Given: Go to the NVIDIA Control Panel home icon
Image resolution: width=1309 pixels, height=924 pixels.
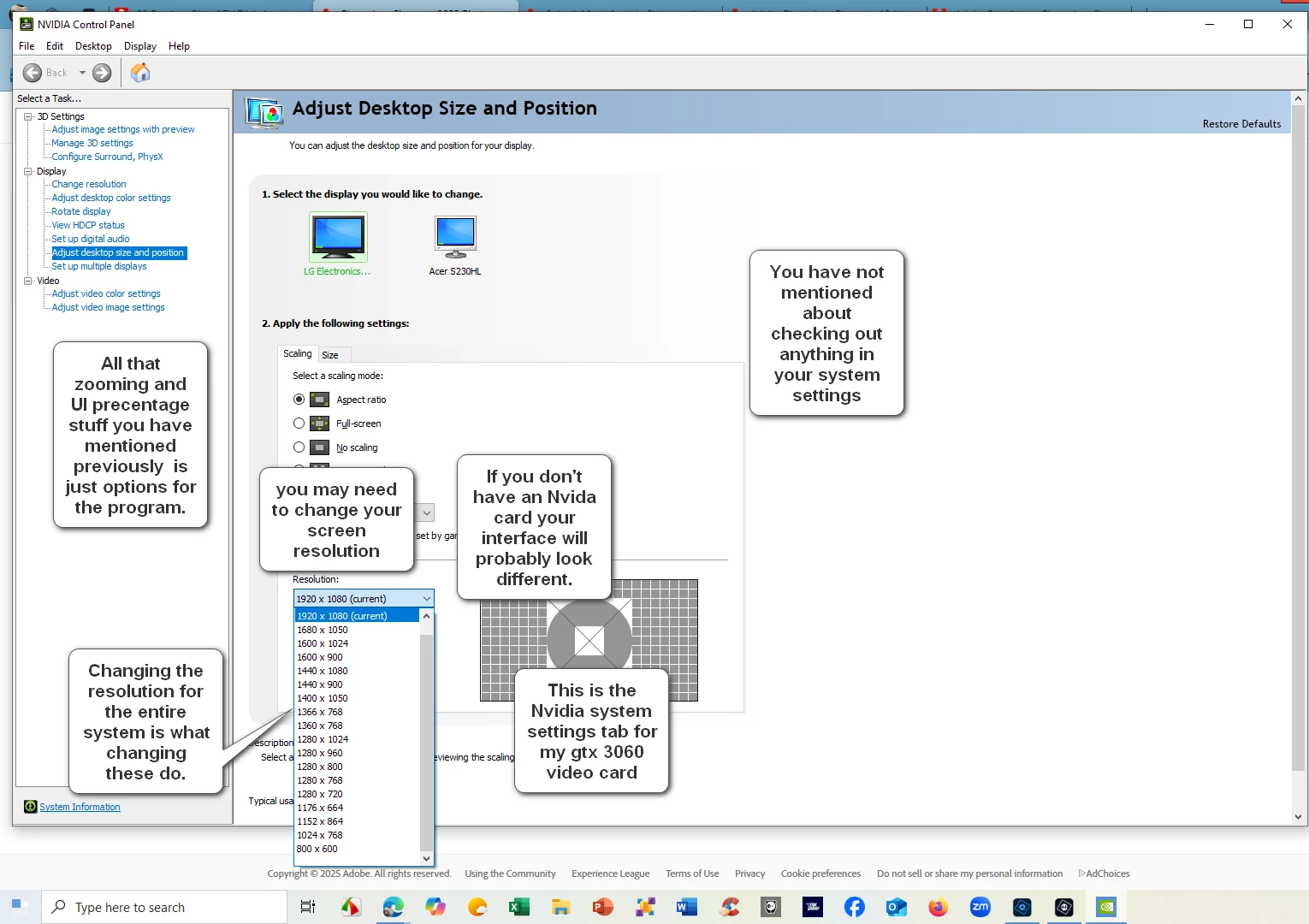Looking at the screenshot, I should click(x=140, y=73).
